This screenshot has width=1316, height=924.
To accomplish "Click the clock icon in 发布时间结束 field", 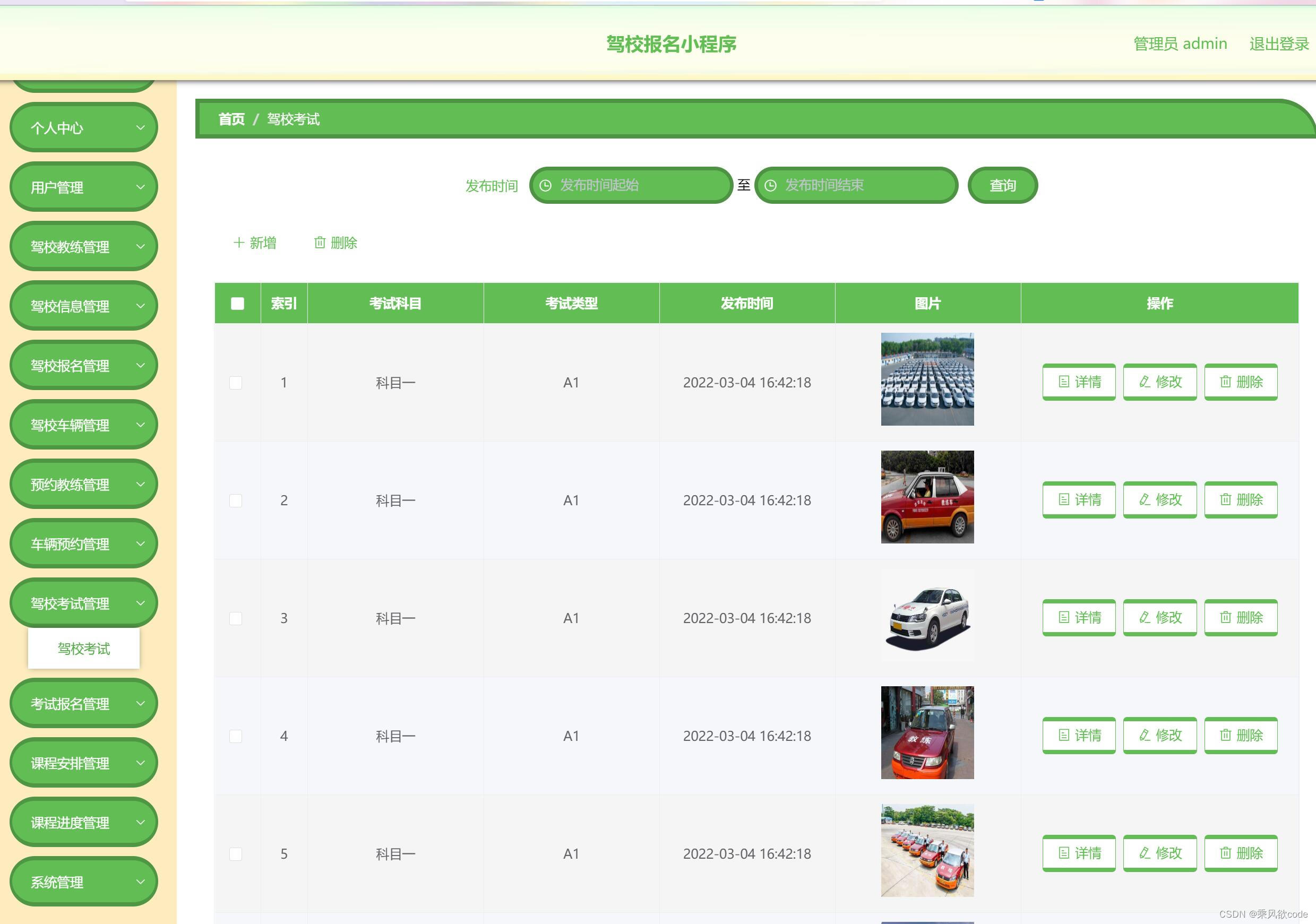I will point(771,186).
